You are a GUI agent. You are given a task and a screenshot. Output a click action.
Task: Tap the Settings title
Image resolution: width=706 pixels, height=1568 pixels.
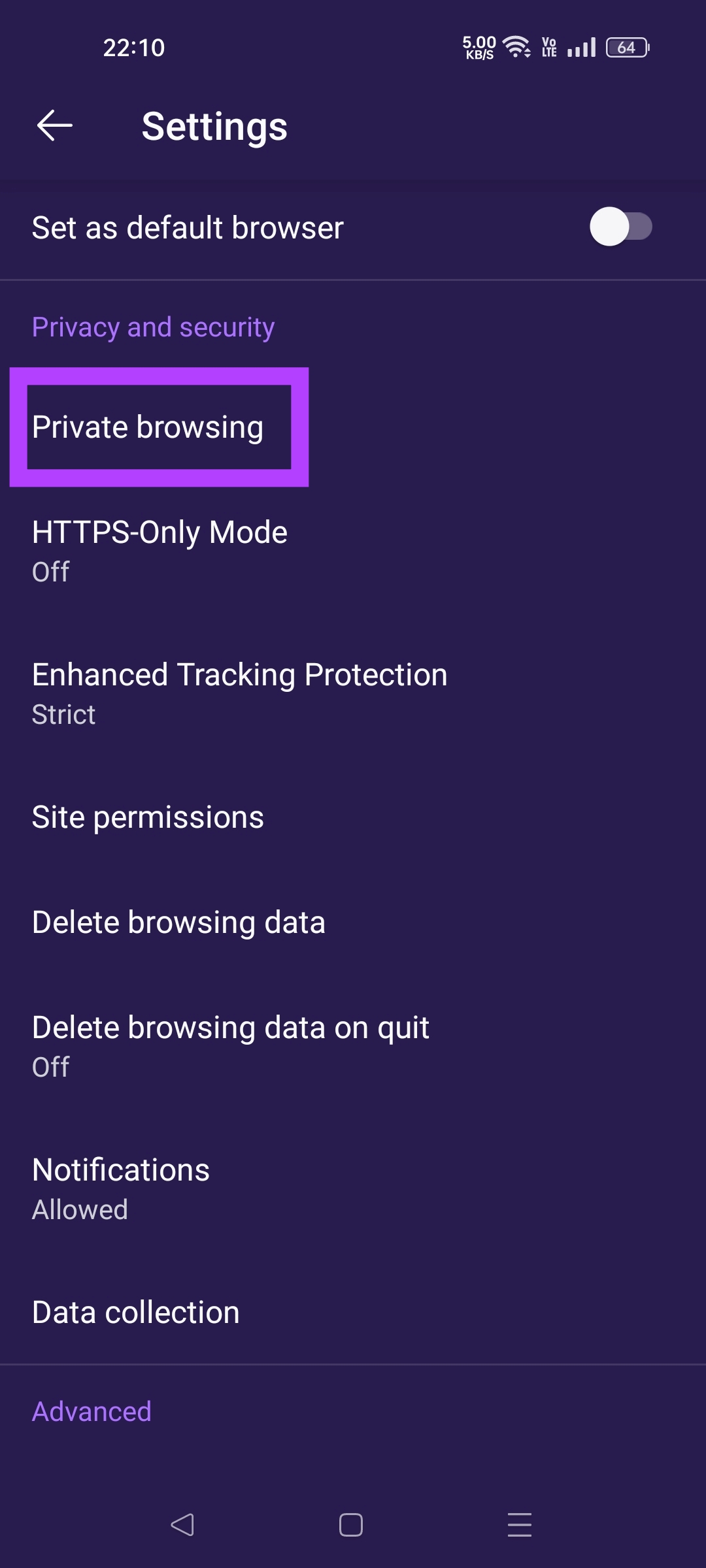pyautogui.click(x=214, y=127)
